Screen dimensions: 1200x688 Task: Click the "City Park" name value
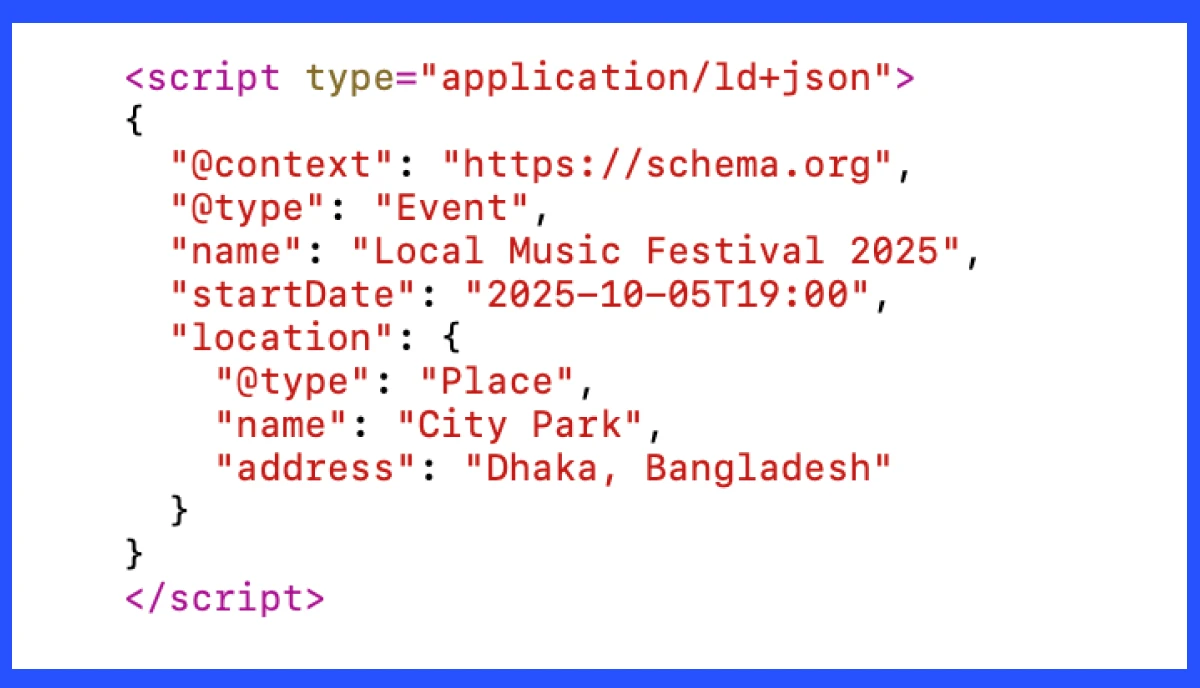point(520,425)
